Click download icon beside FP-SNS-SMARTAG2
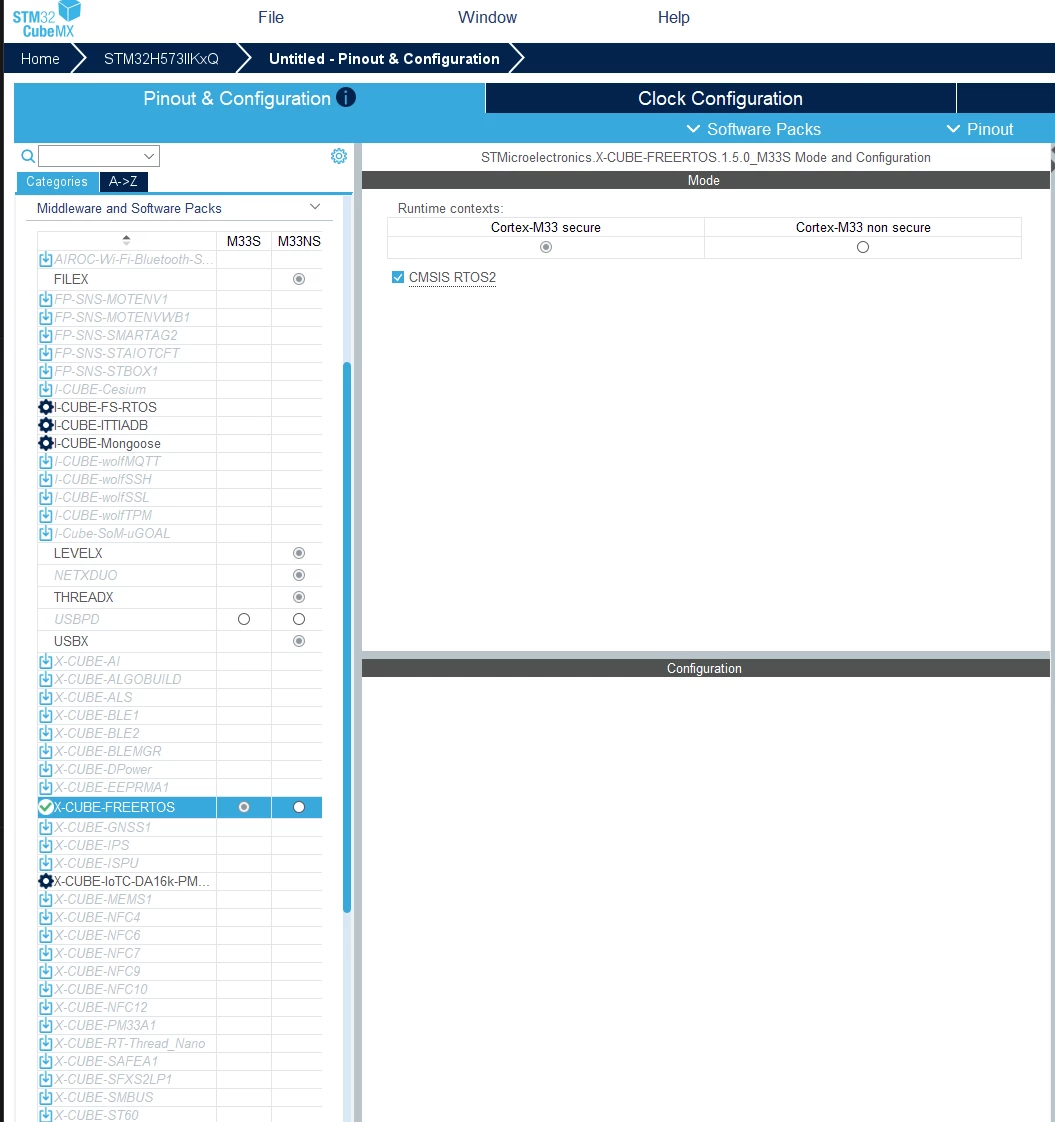 [x=46, y=335]
